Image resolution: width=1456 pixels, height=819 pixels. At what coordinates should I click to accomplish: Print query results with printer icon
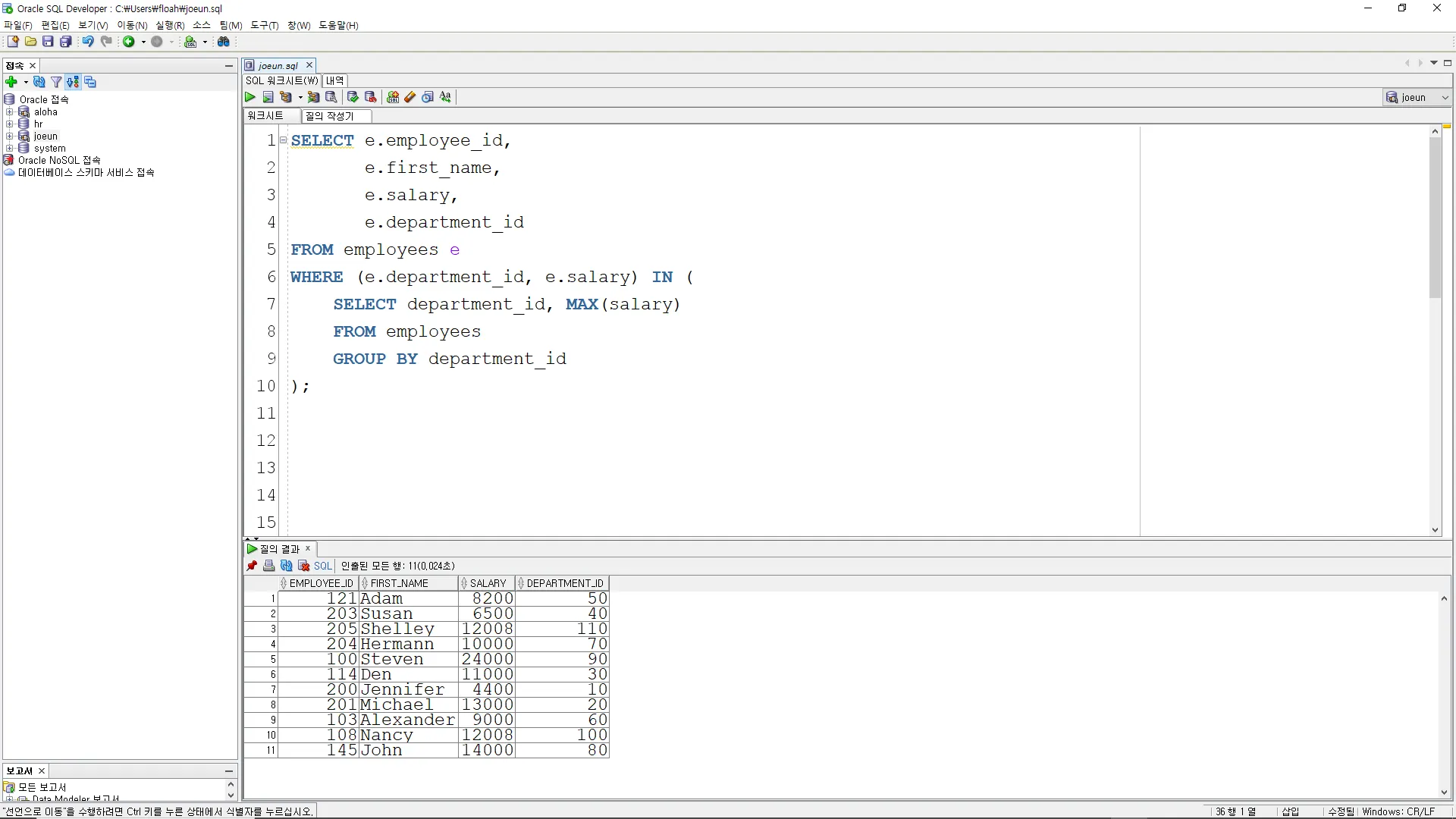(269, 566)
